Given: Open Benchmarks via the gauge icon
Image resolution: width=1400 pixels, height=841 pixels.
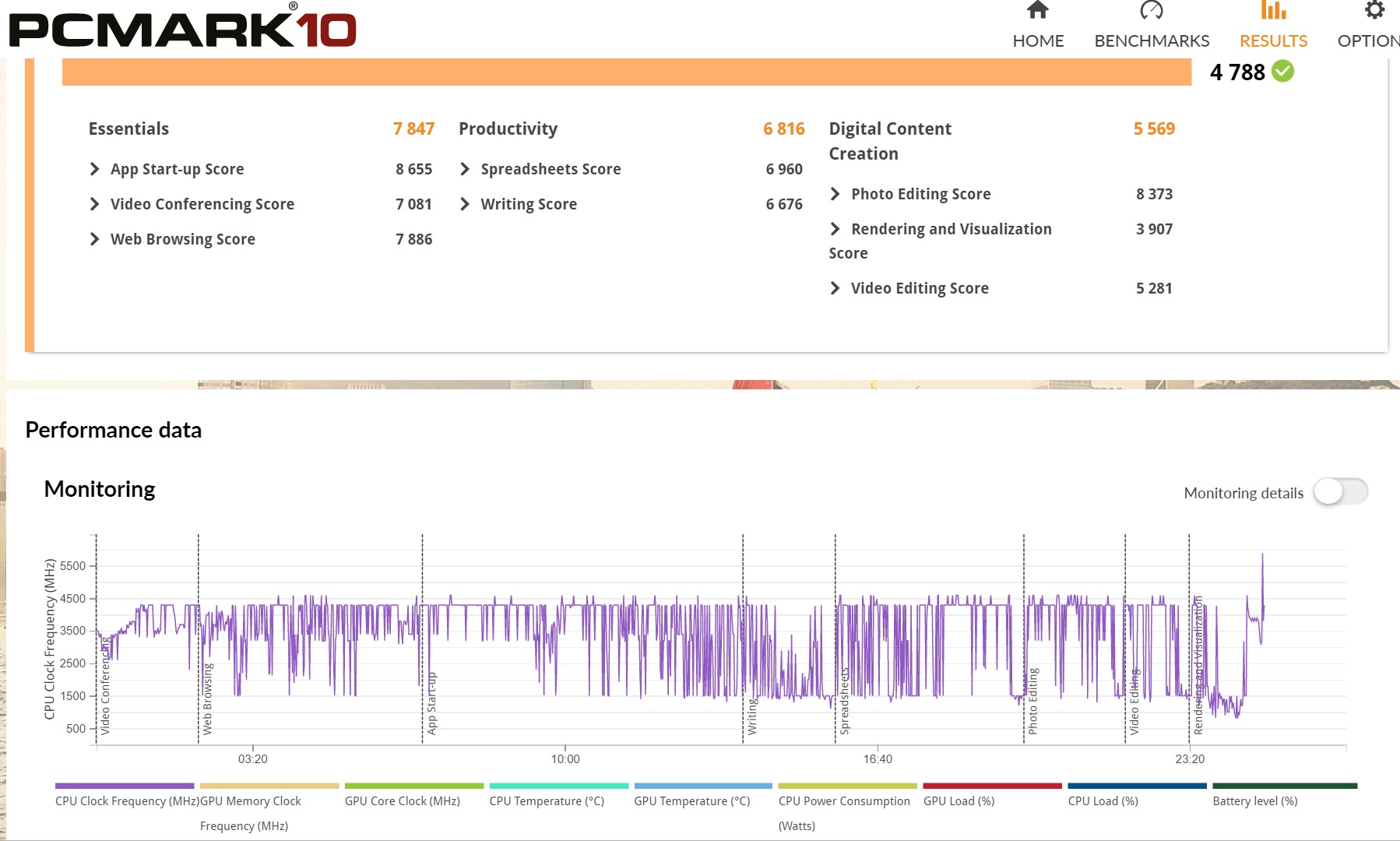Looking at the screenshot, I should pyautogui.click(x=1151, y=10).
